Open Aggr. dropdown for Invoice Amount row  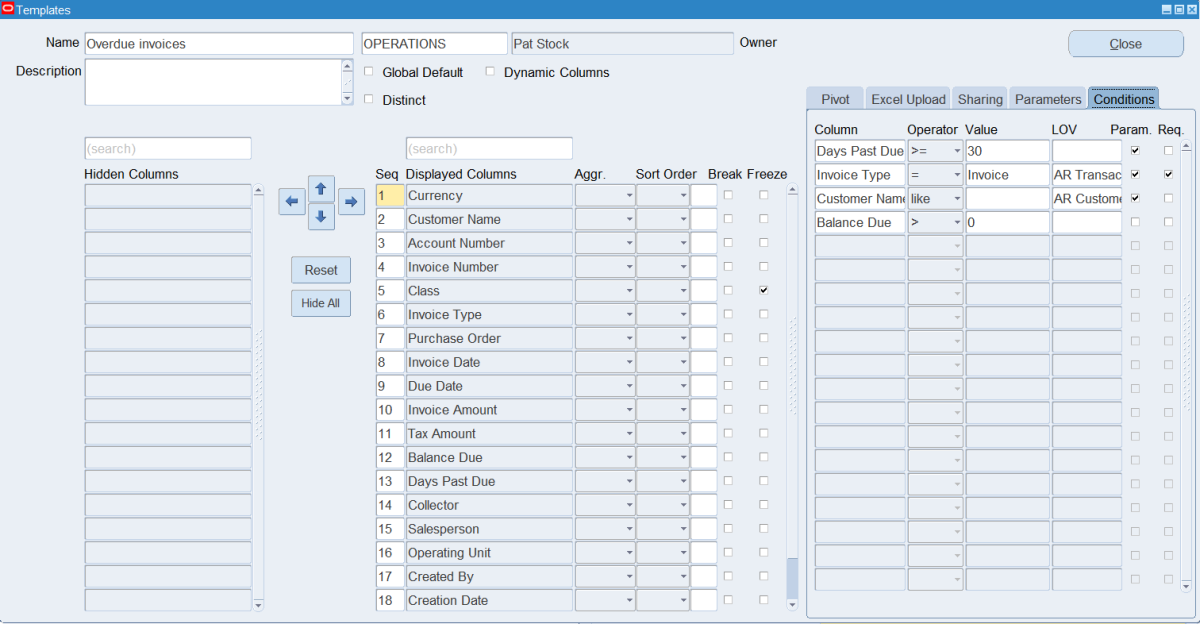[629, 410]
